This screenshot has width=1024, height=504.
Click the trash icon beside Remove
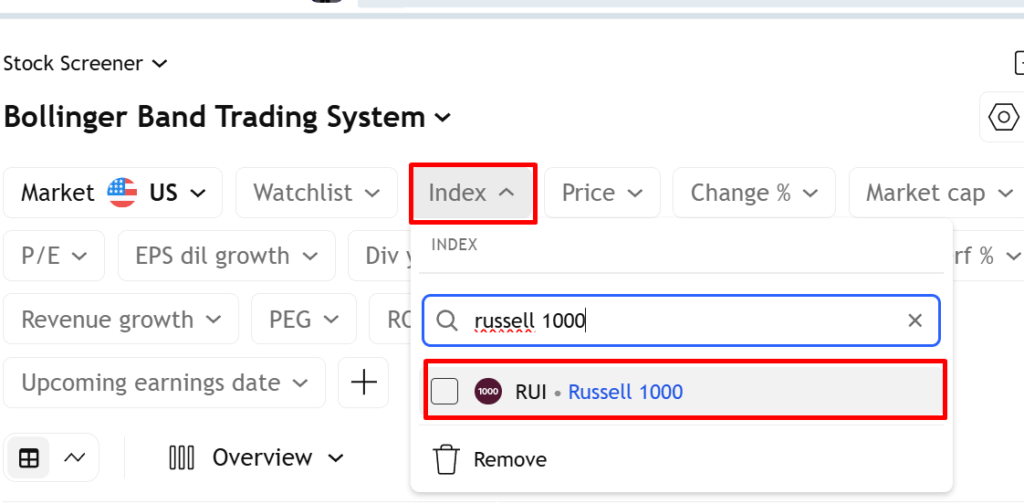(446, 459)
